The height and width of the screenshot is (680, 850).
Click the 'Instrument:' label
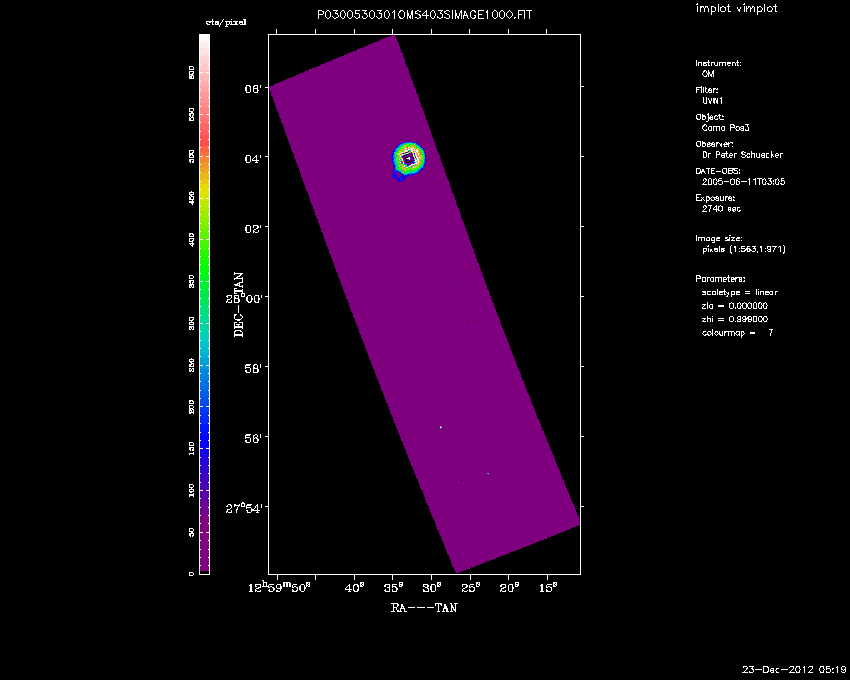pos(718,63)
